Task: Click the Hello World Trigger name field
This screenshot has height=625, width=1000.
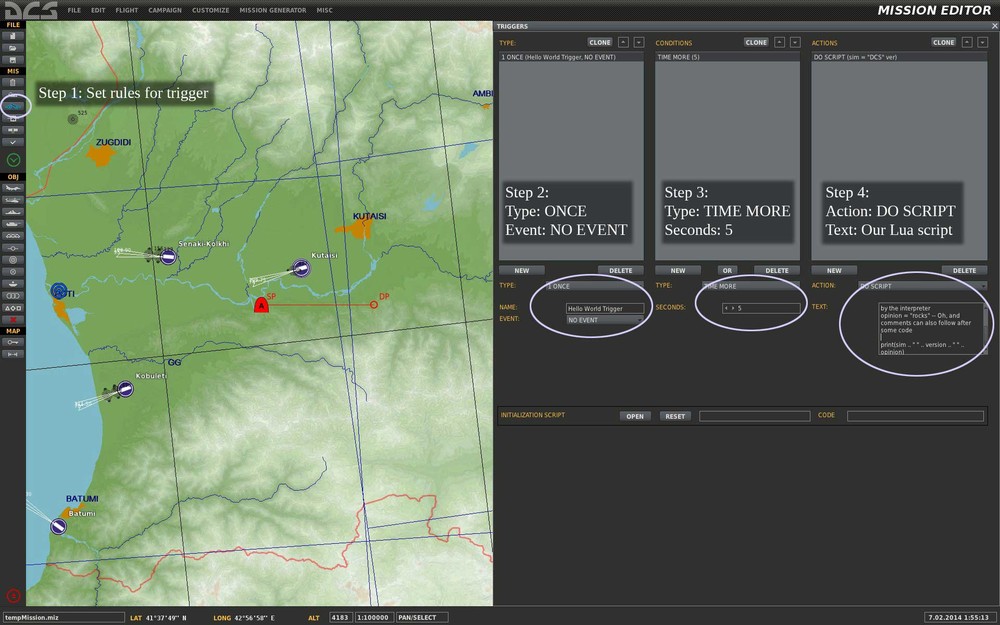Action: coord(605,308)
